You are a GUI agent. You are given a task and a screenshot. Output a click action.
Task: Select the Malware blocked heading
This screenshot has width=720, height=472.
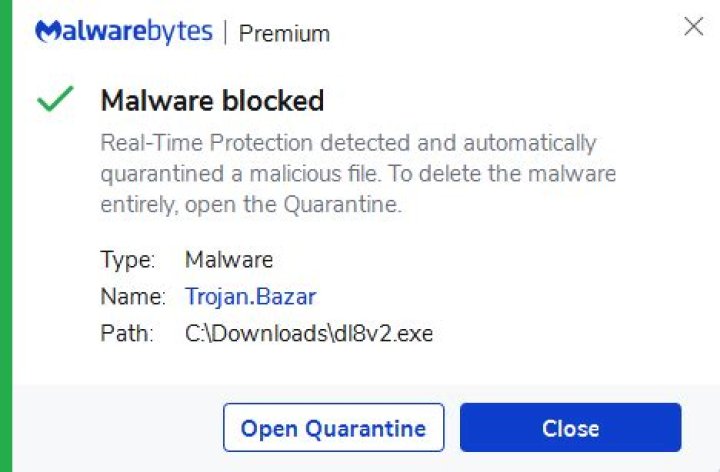(x=212, y=101)
